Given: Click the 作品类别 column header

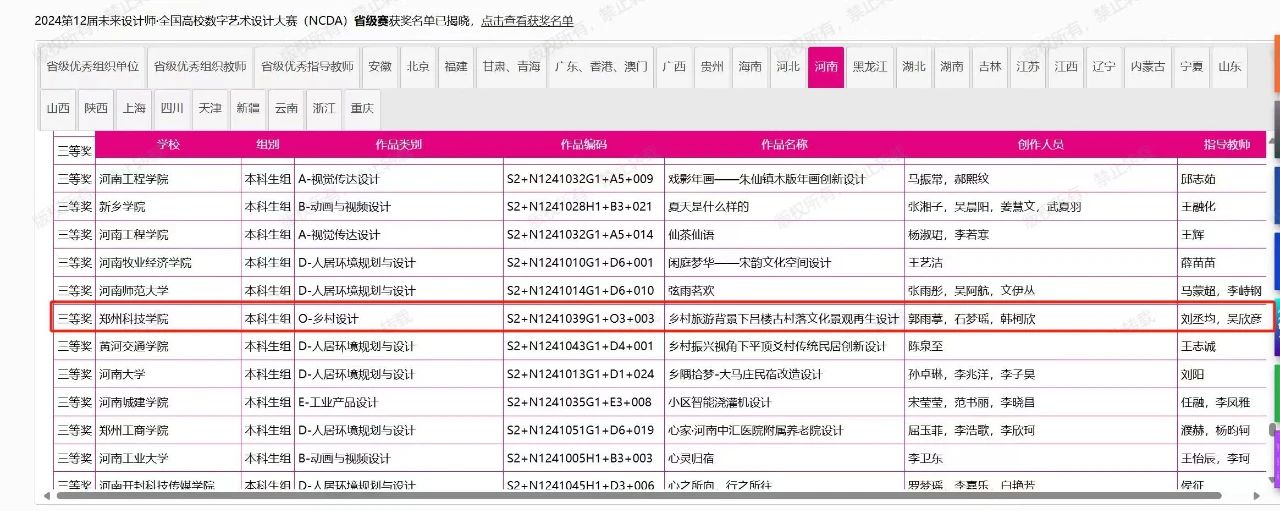Looking at the screenshot, I should pyautogui.click(x=399, y=146).
